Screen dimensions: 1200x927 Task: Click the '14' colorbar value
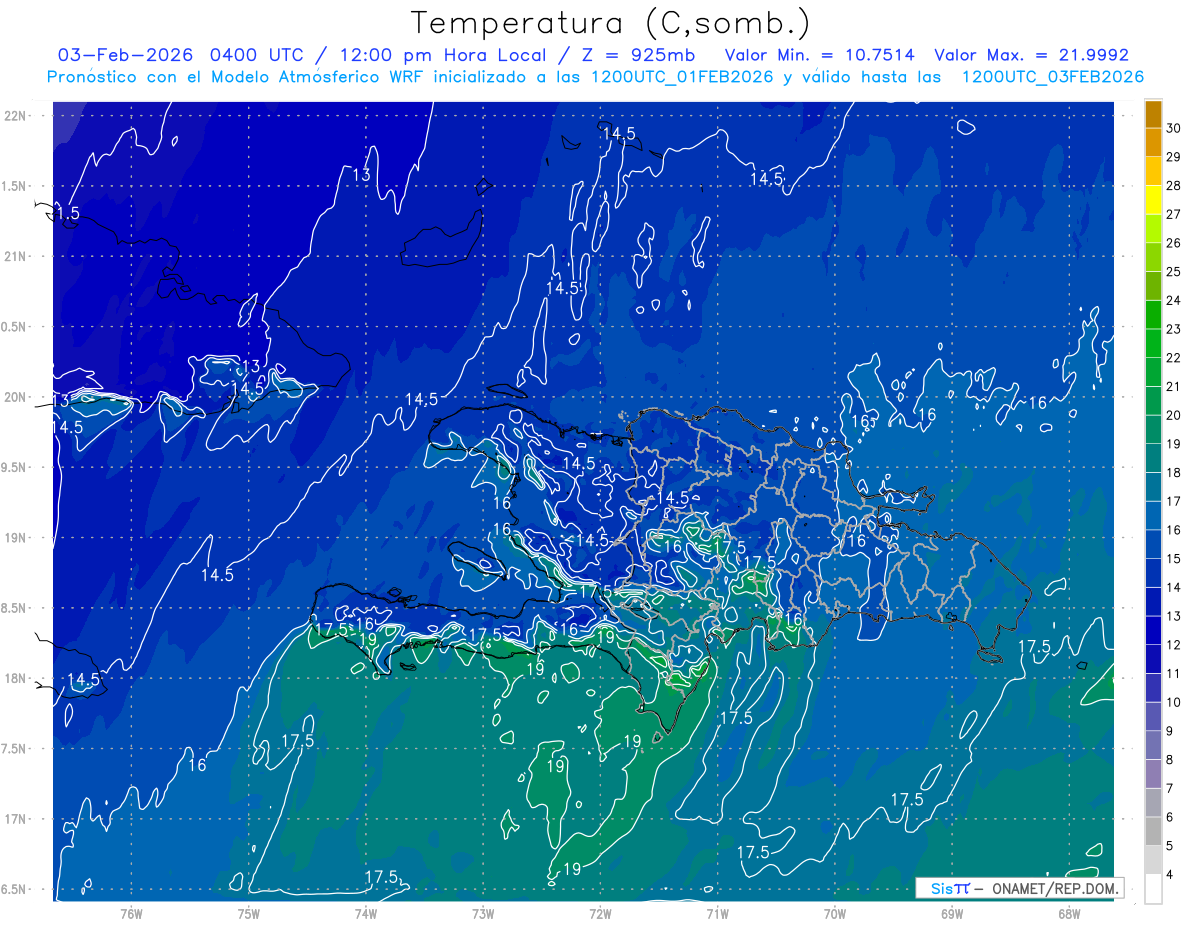point(1174,587)
